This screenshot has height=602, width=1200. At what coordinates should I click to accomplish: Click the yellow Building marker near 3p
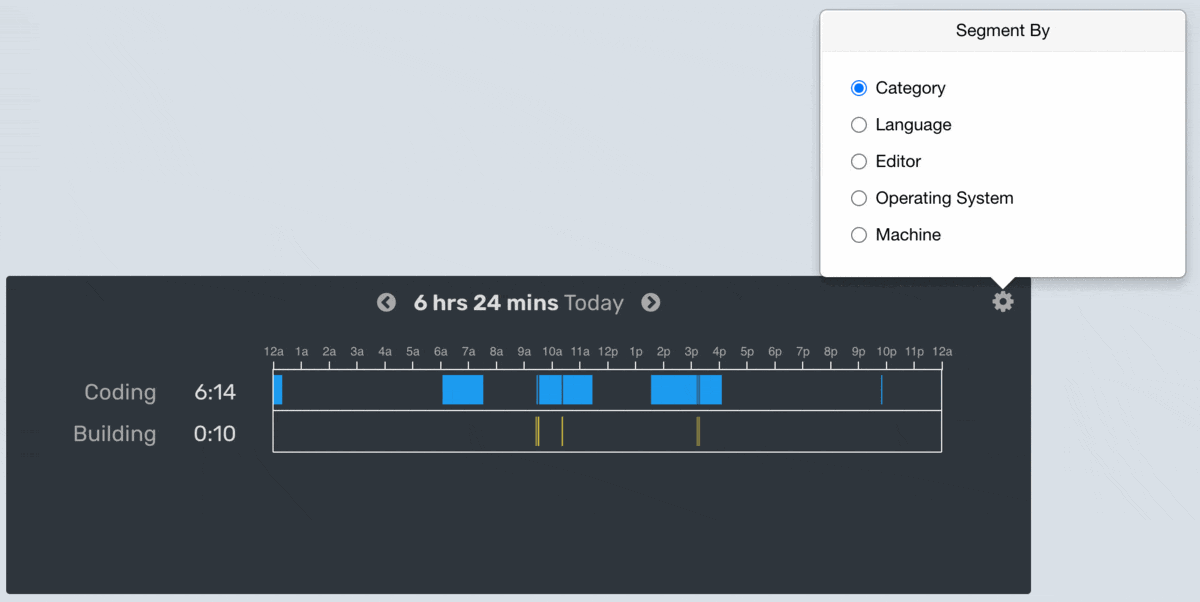(x=698, y=431)
